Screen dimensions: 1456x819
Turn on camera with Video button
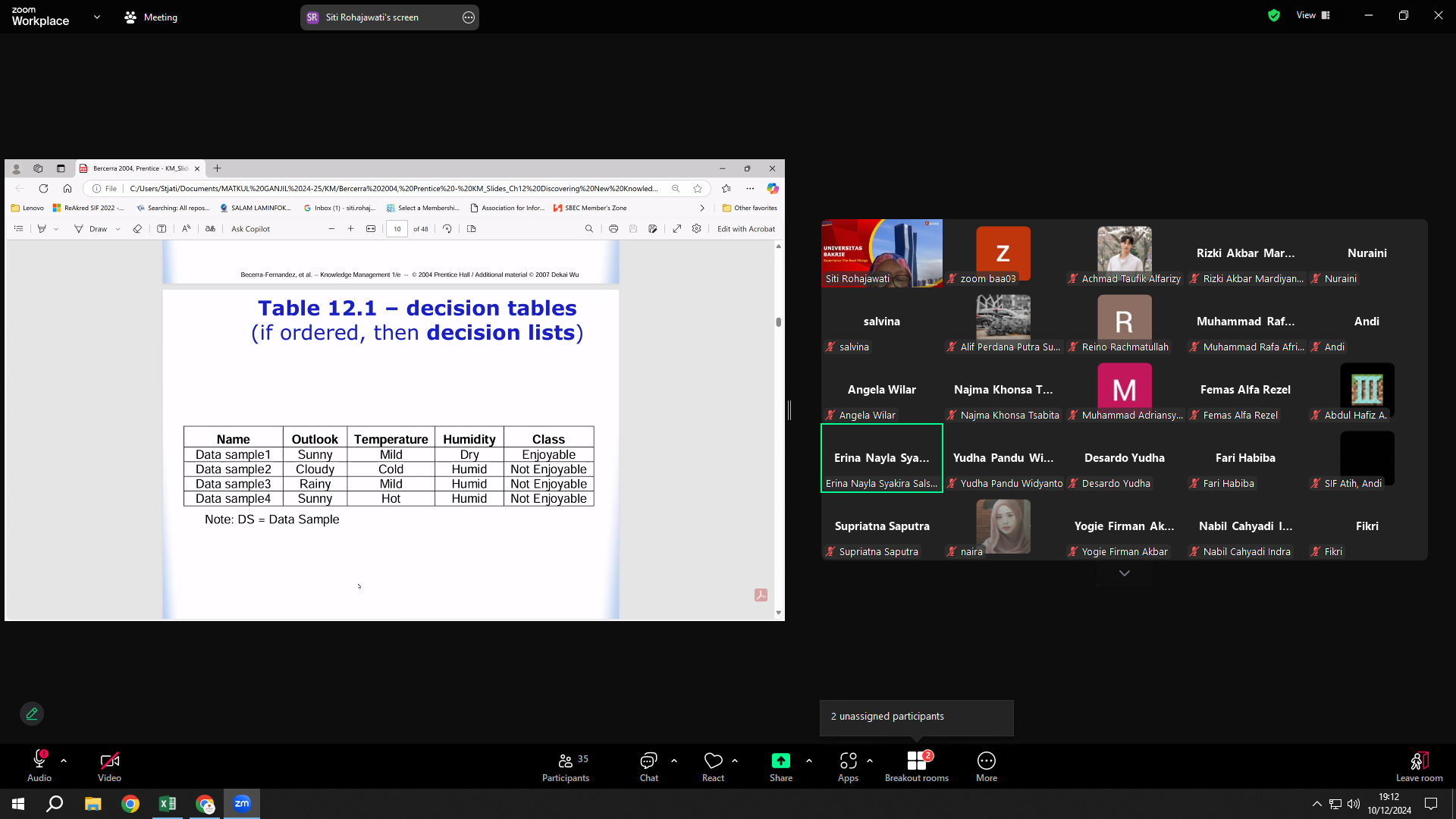109,766
